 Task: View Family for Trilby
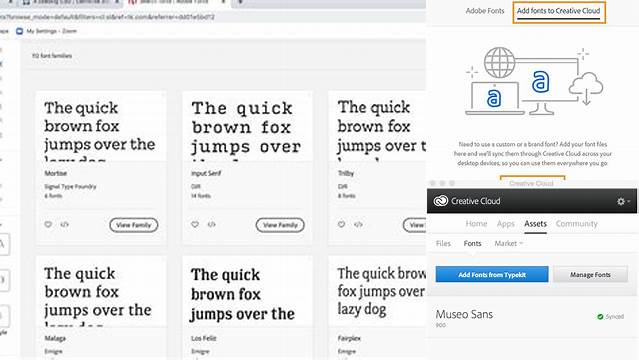pos(415,225)
